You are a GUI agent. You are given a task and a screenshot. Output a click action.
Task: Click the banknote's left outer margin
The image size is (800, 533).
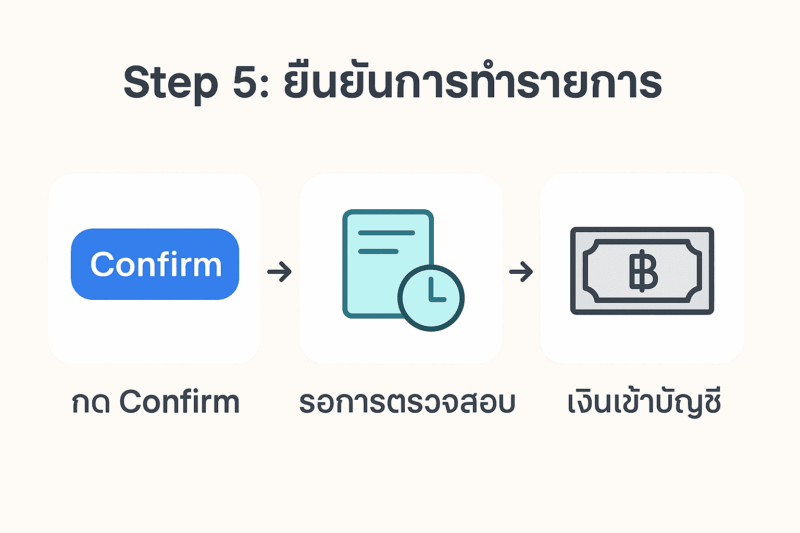(x=576, y=270)
